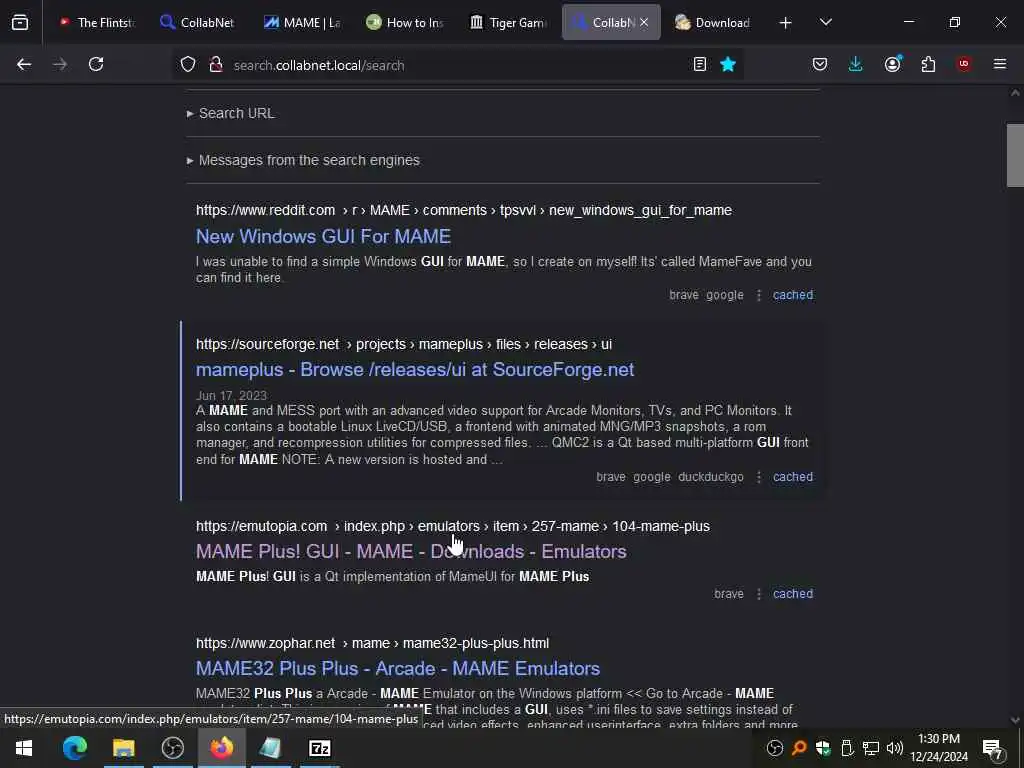Go back to the previous page

(24, 64)
